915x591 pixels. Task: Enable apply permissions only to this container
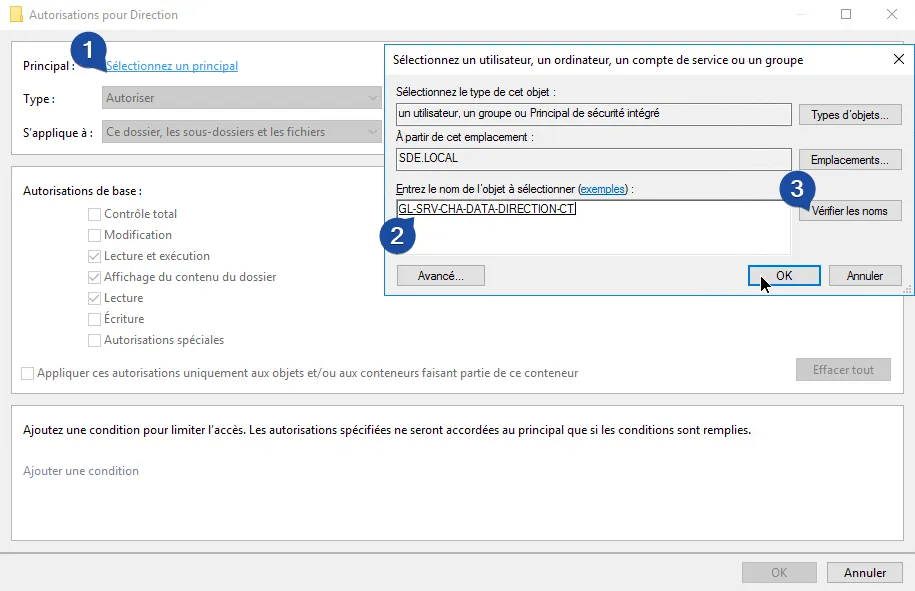point(28,373)
